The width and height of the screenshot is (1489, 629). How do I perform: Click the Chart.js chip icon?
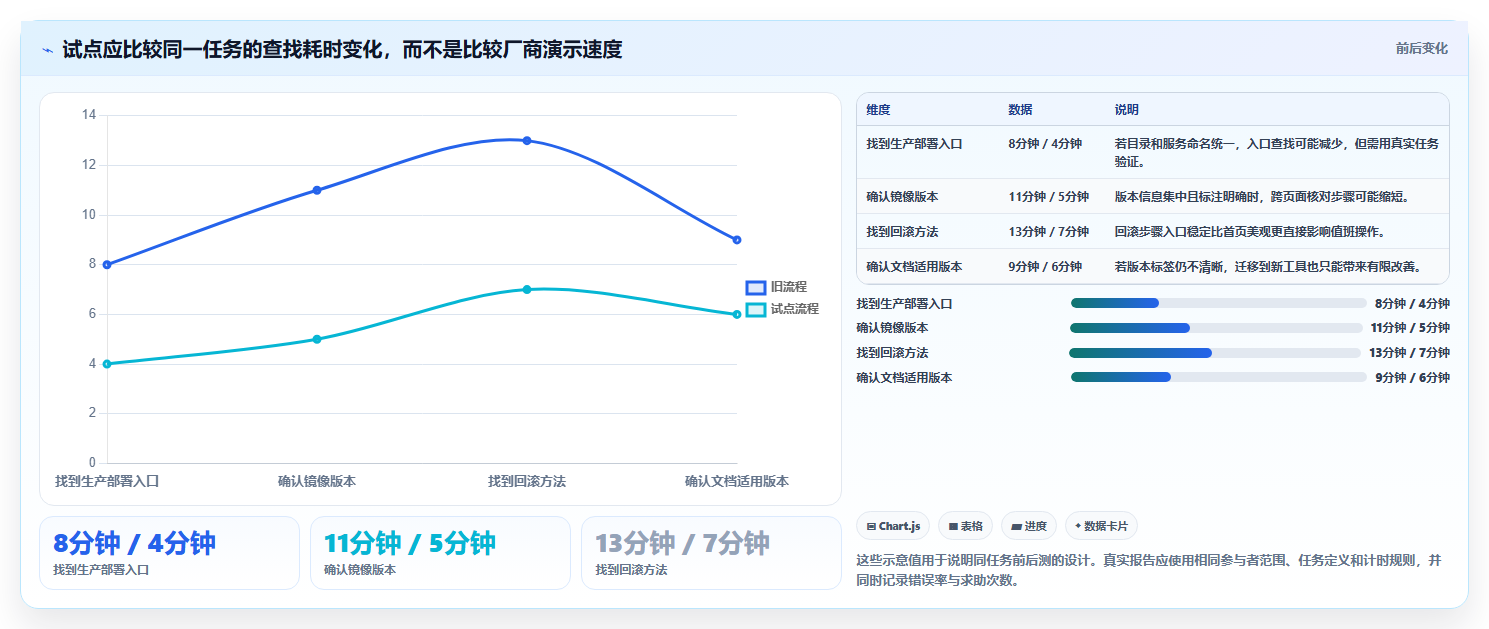[872, 526]
